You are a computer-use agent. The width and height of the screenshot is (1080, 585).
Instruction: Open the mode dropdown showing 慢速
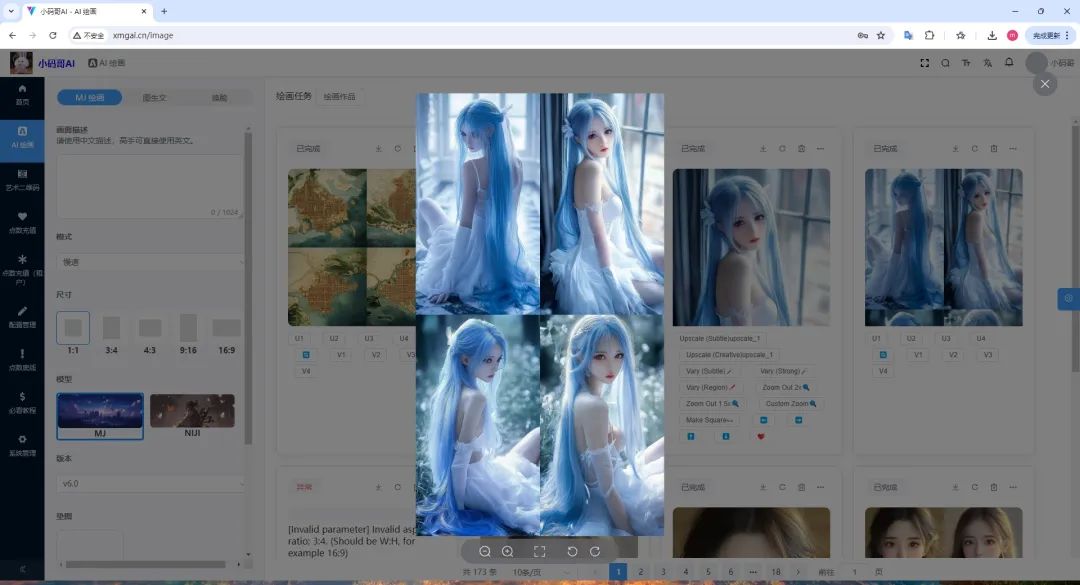coord(149,262)
